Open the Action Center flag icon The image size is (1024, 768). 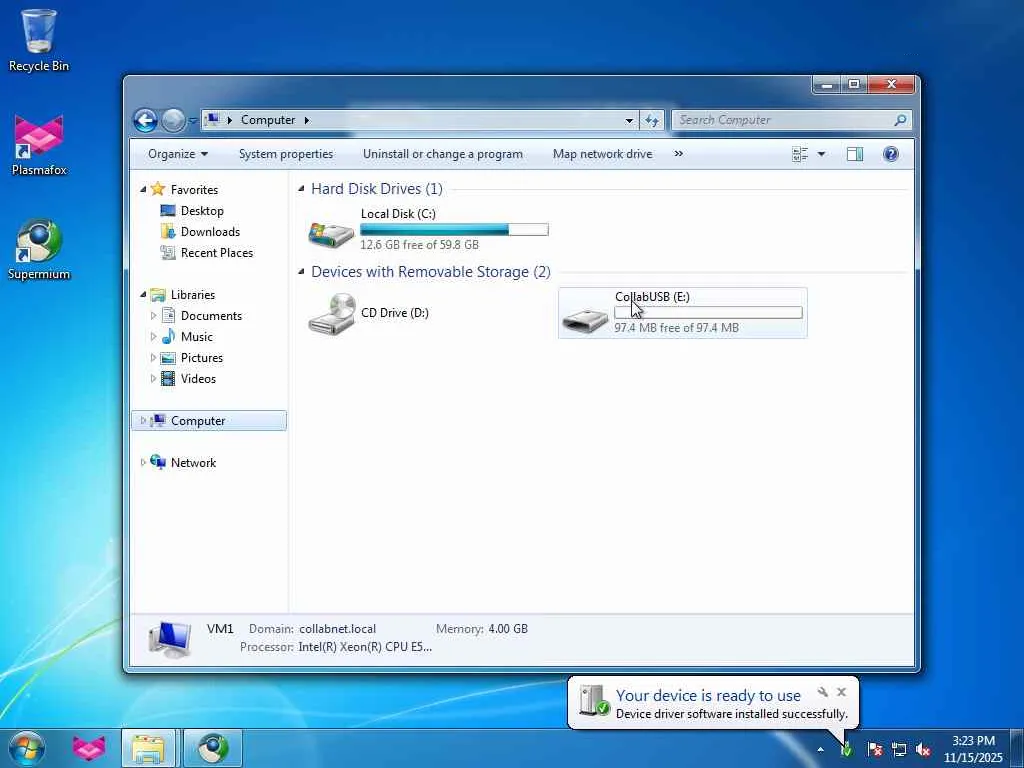coord(874,750)
